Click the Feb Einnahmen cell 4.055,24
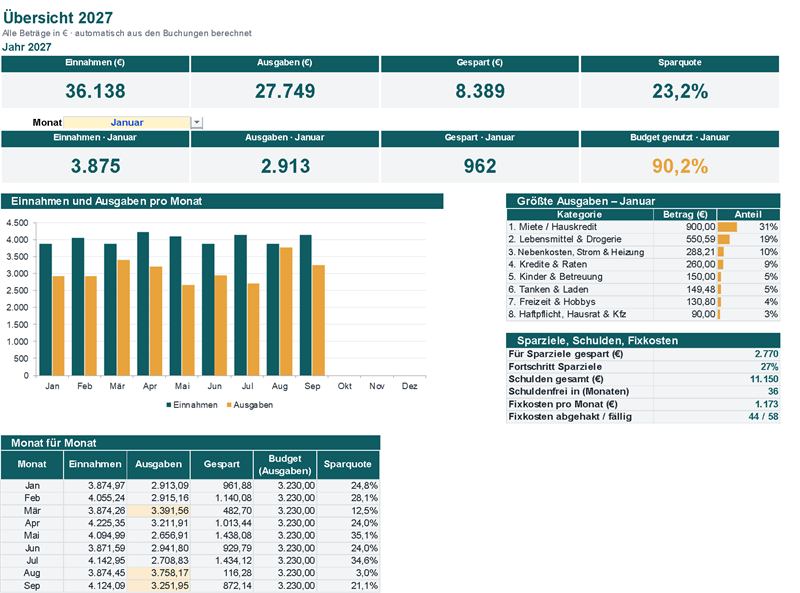The height and width of the screenshot is (593, 800). (95, 498)
